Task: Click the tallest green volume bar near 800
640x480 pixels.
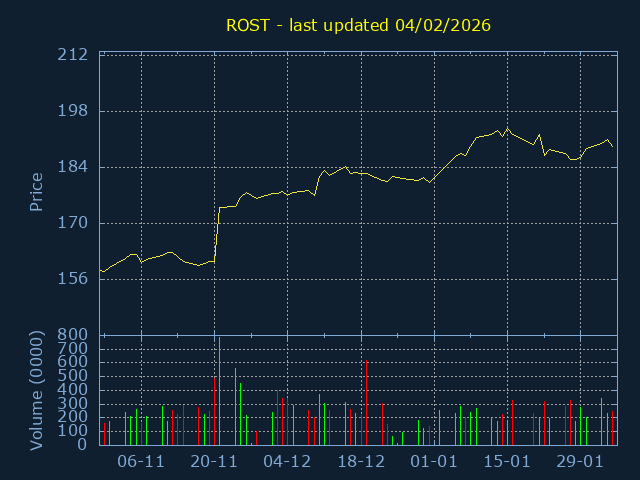Action: (x=220, y=391)
